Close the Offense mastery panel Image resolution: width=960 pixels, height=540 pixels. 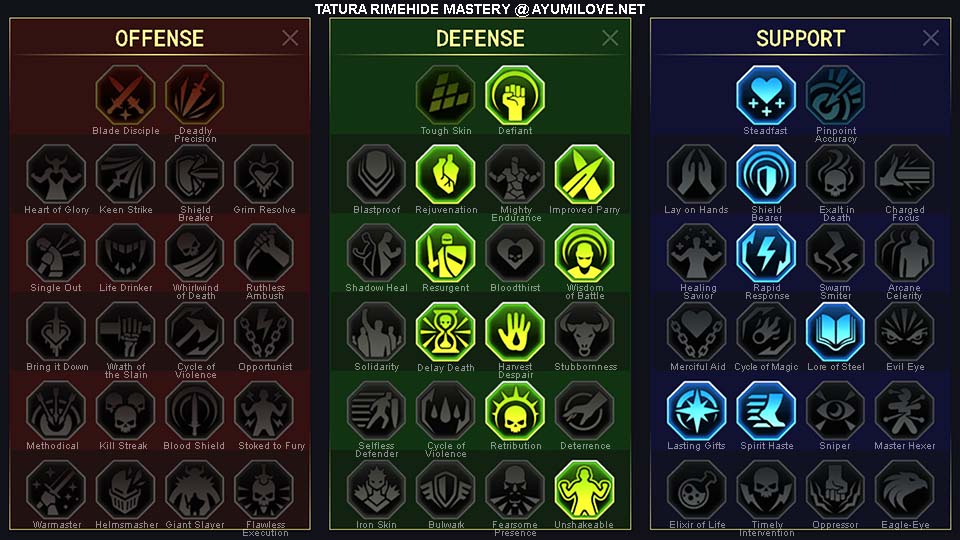290,38
